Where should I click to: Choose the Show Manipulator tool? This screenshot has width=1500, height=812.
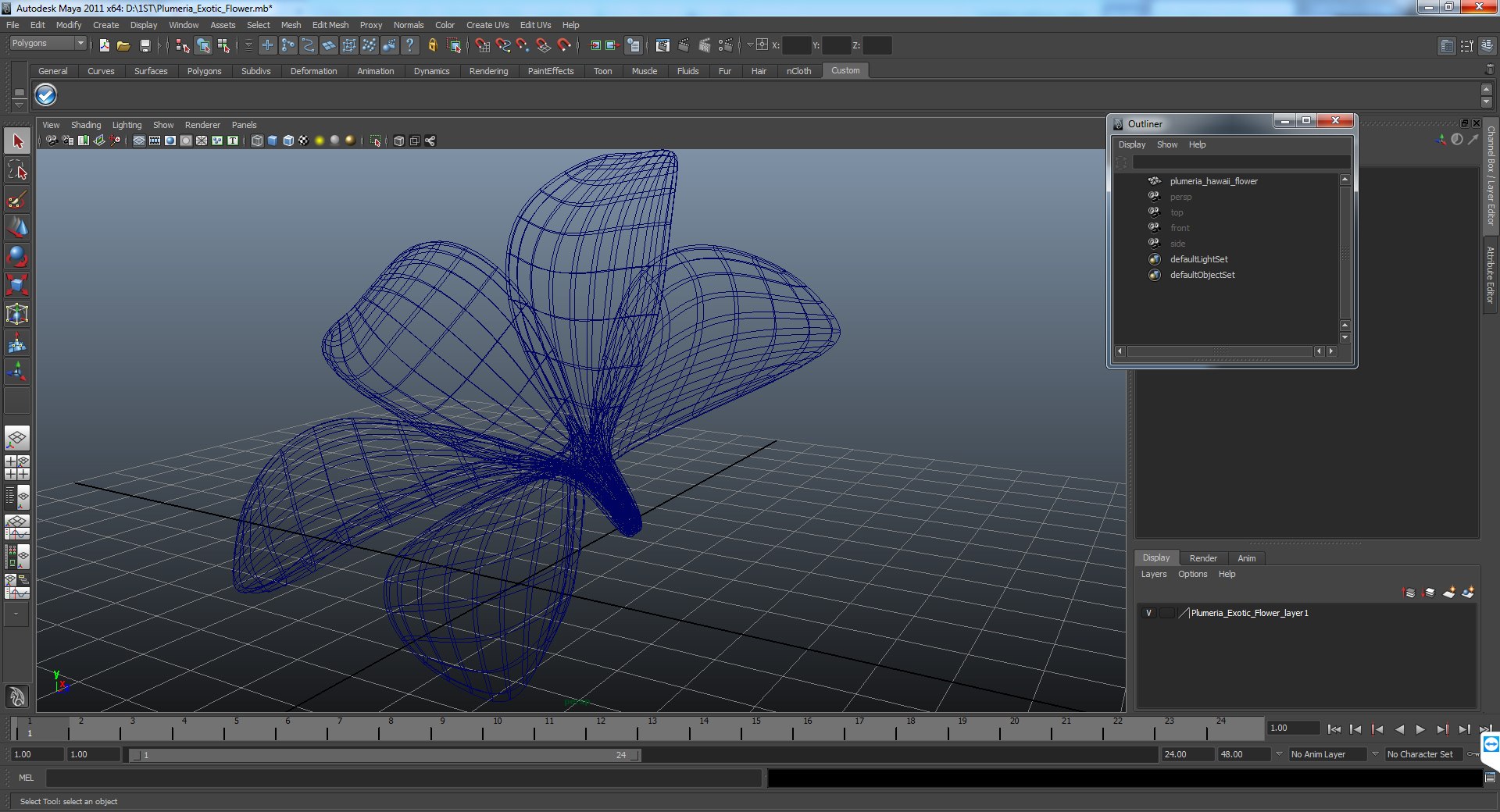coord(17,371)
